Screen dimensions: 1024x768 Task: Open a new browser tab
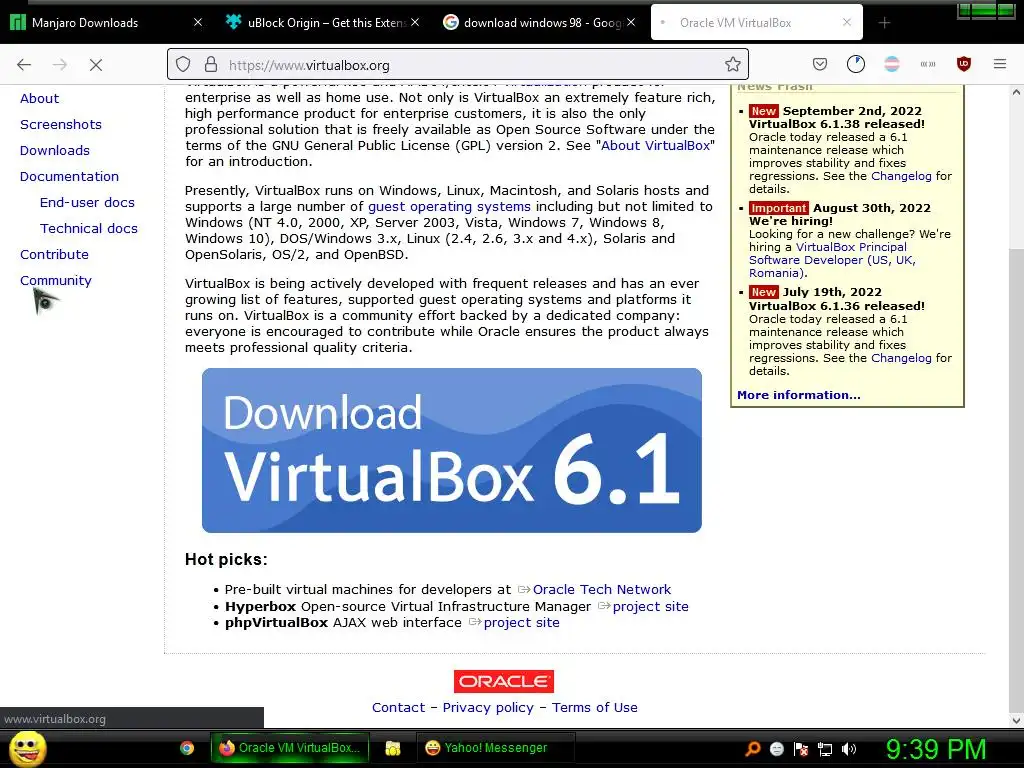click(884, 23)
